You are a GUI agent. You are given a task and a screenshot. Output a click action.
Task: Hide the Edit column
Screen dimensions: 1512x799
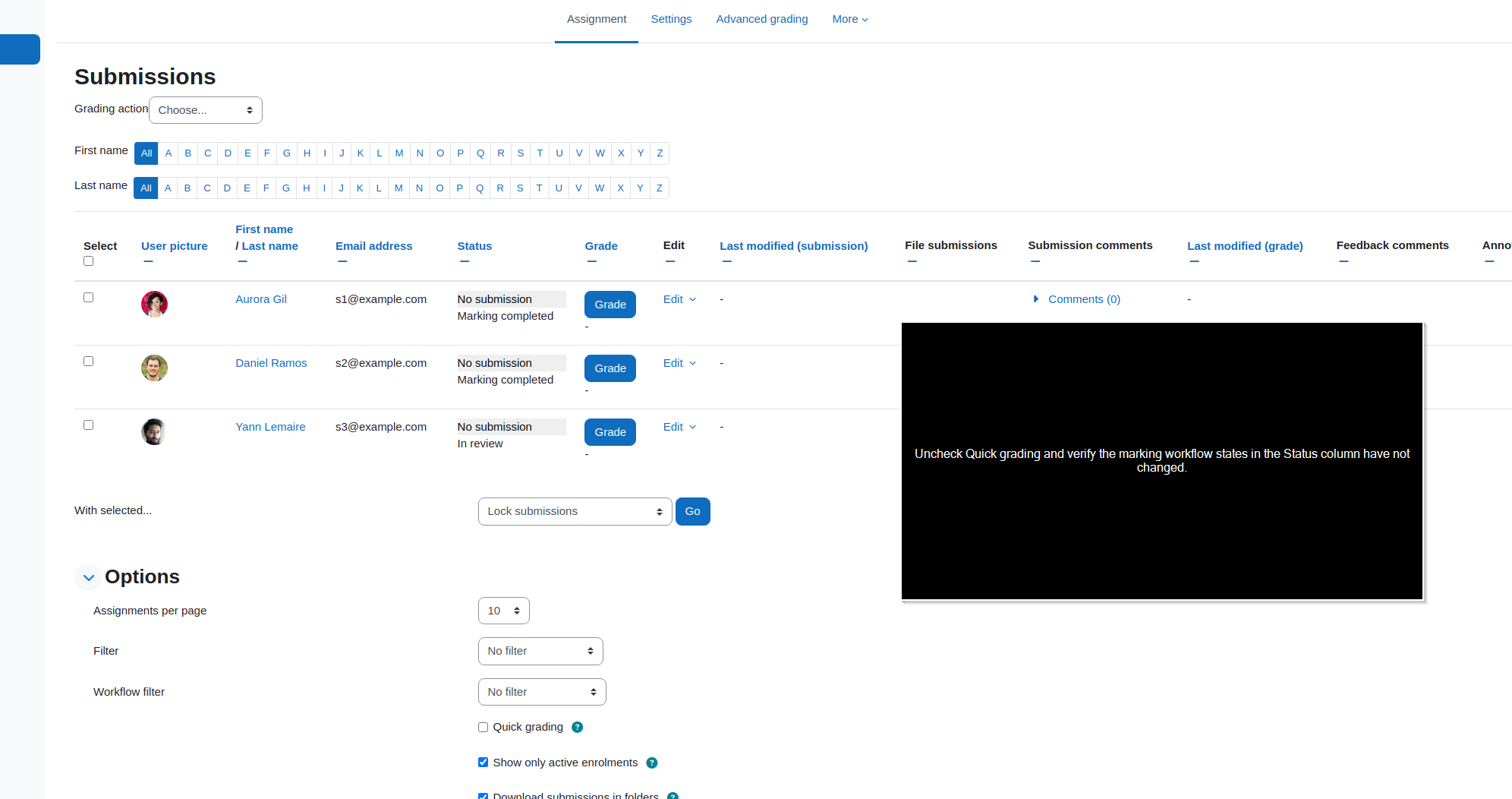(x=670, y=262)
